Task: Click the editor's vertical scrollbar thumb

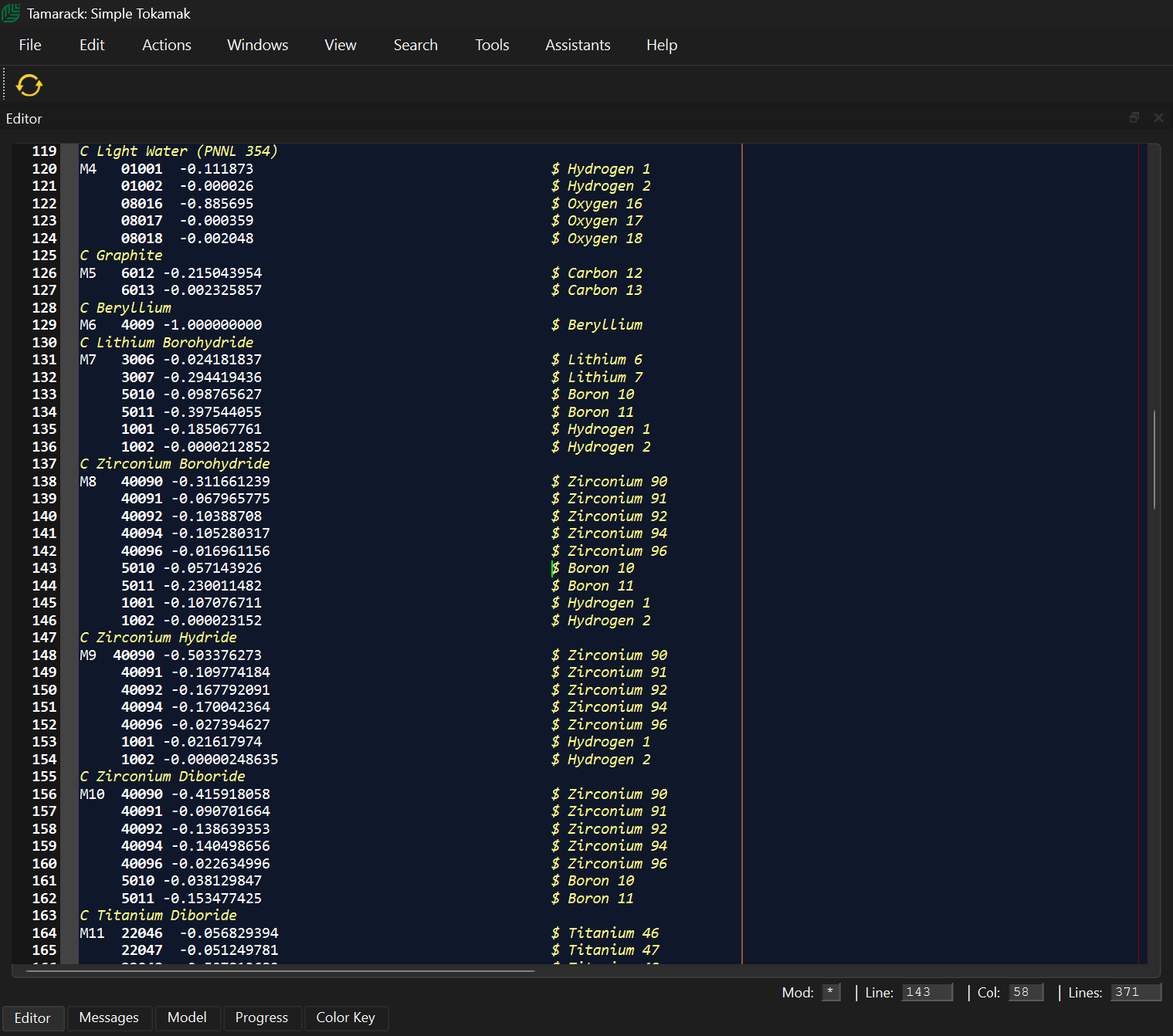Action: (1154, 459)
